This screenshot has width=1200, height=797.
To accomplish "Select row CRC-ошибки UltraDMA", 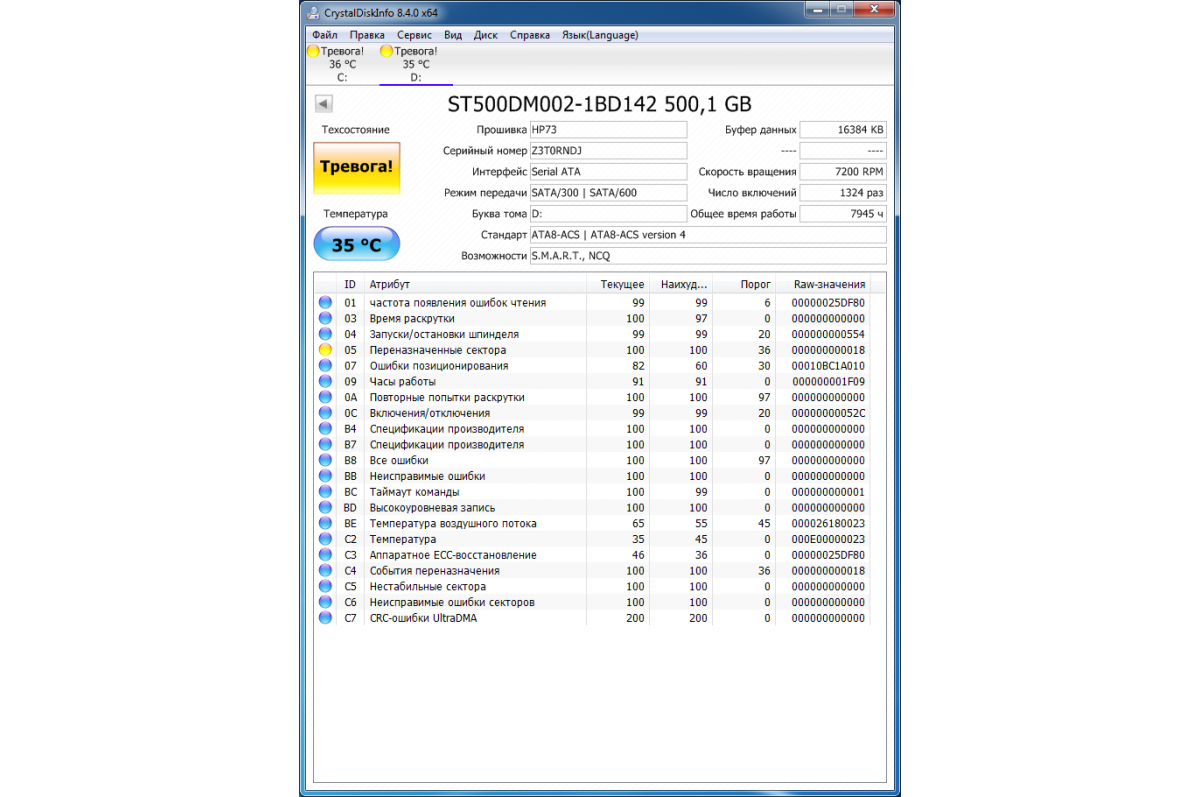I will click(593, 618).
